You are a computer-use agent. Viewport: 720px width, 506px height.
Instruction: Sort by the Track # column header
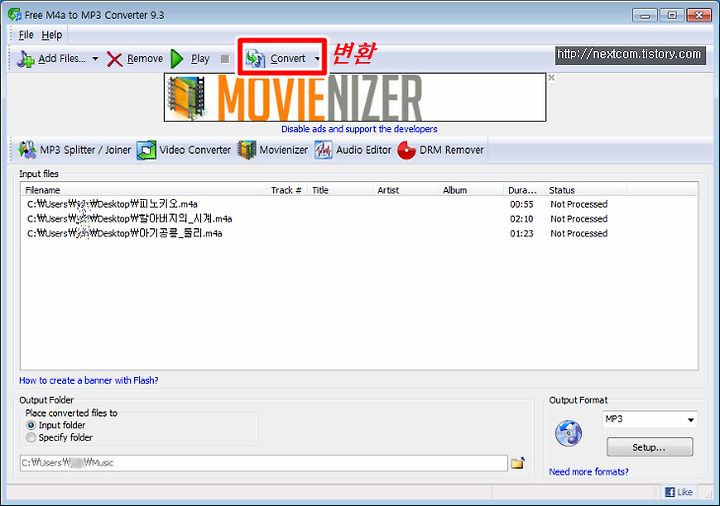[x=287, y=190]
